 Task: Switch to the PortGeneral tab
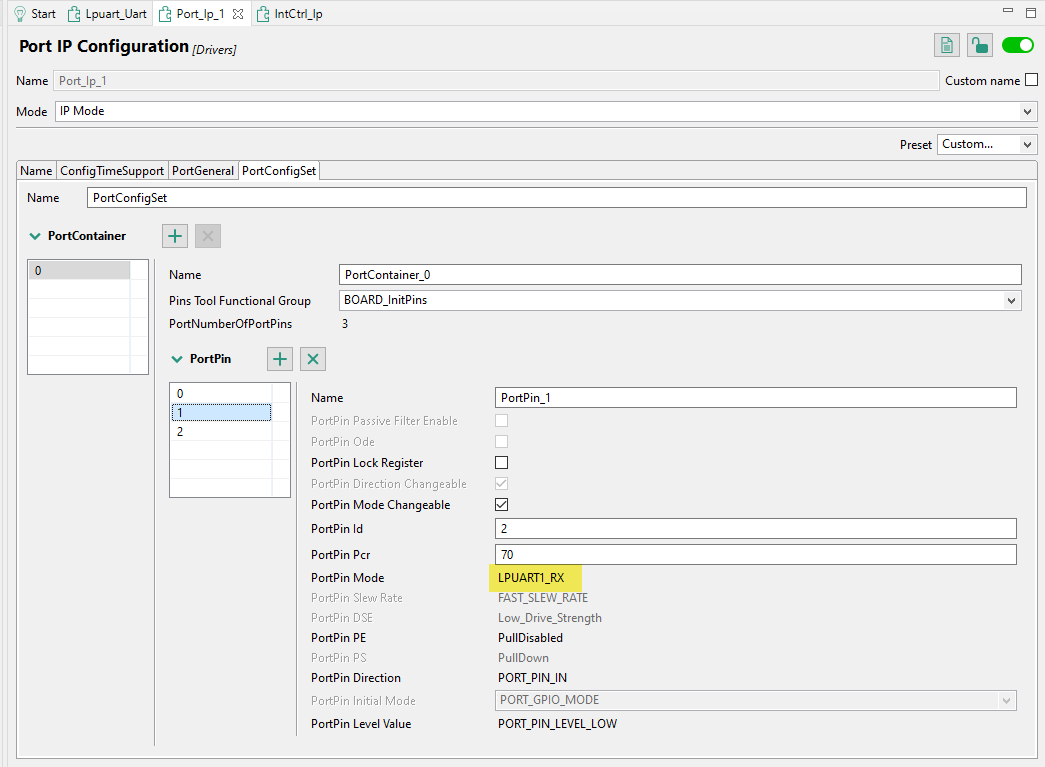point(203,170)
